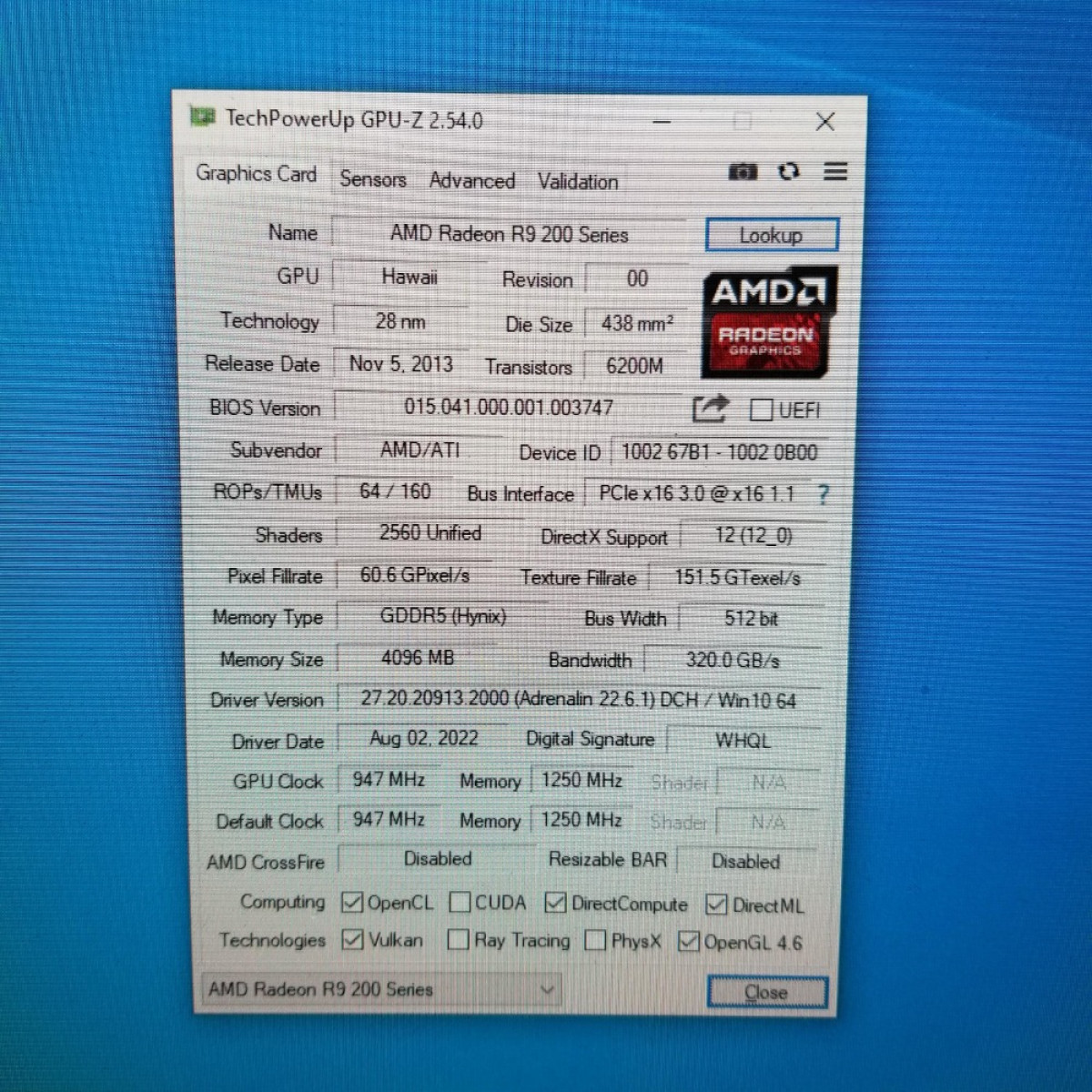
Task: Toggle the DirectML checkbox
Action: click(716, 905)
